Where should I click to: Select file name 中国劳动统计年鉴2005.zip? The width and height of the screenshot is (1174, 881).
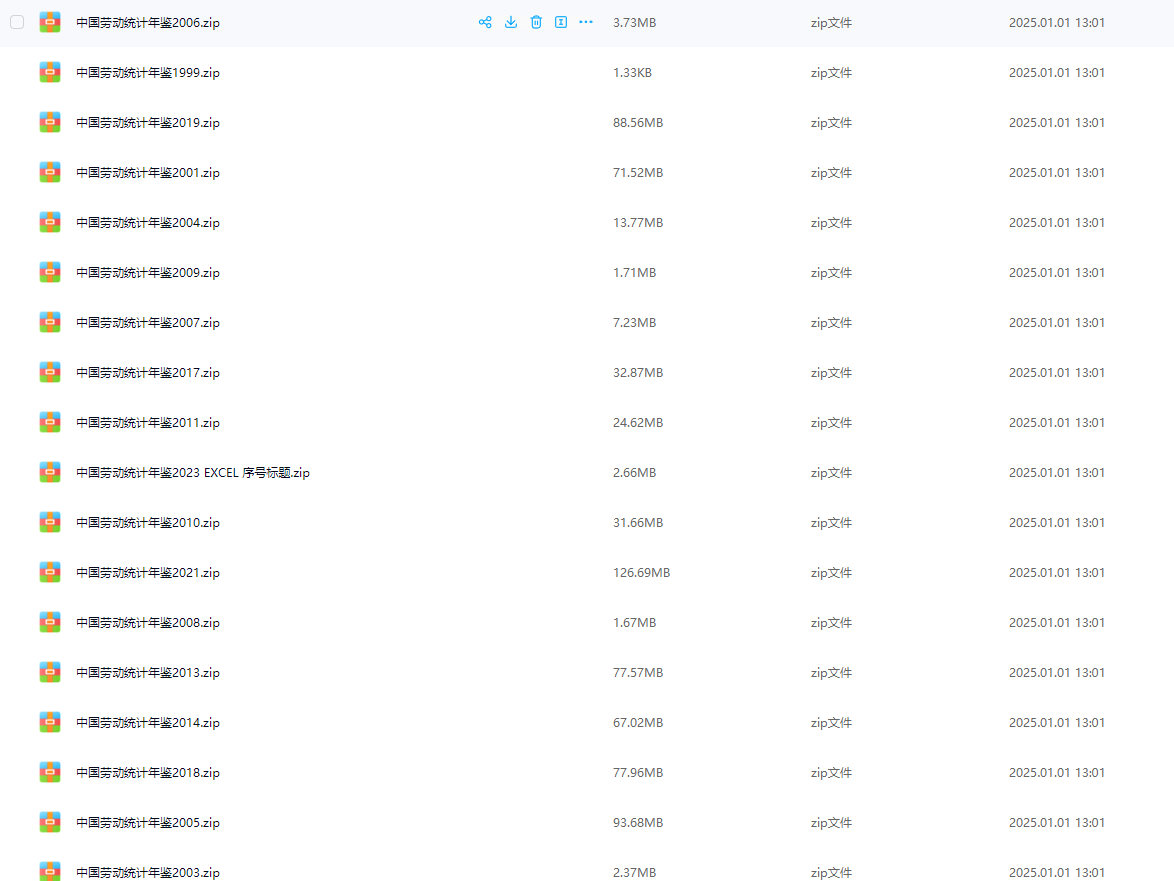click(x=148, y=823)
